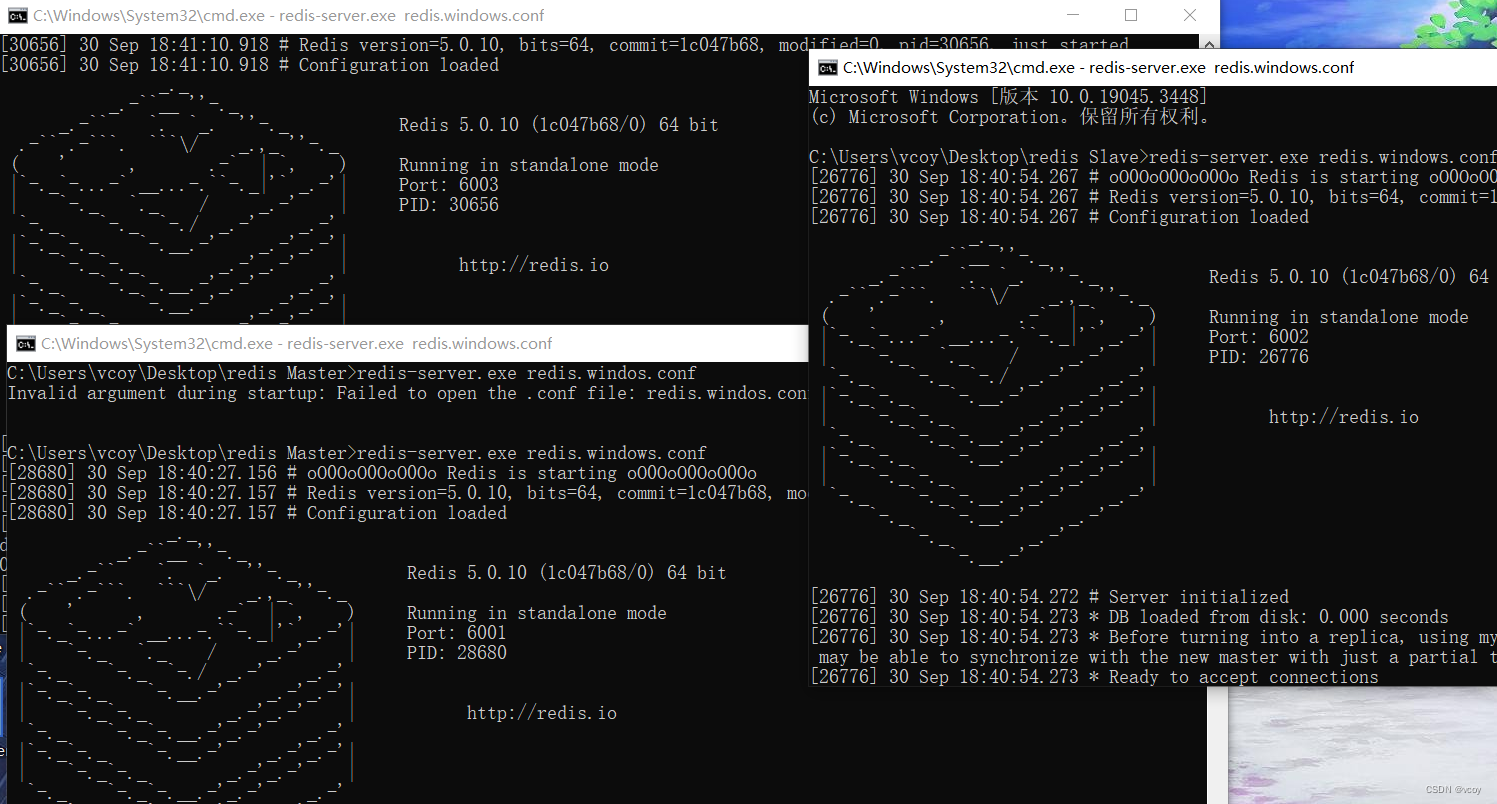Click '[28680] ... Redis is starting' log line
1497x804 pixels.
click(x=382, y=473)
